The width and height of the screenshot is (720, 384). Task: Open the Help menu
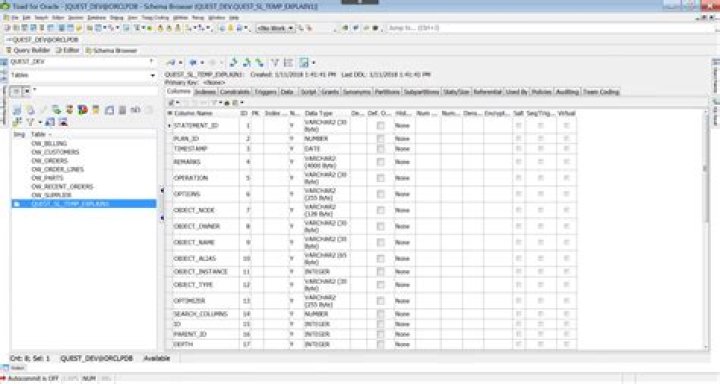(234, 17)
